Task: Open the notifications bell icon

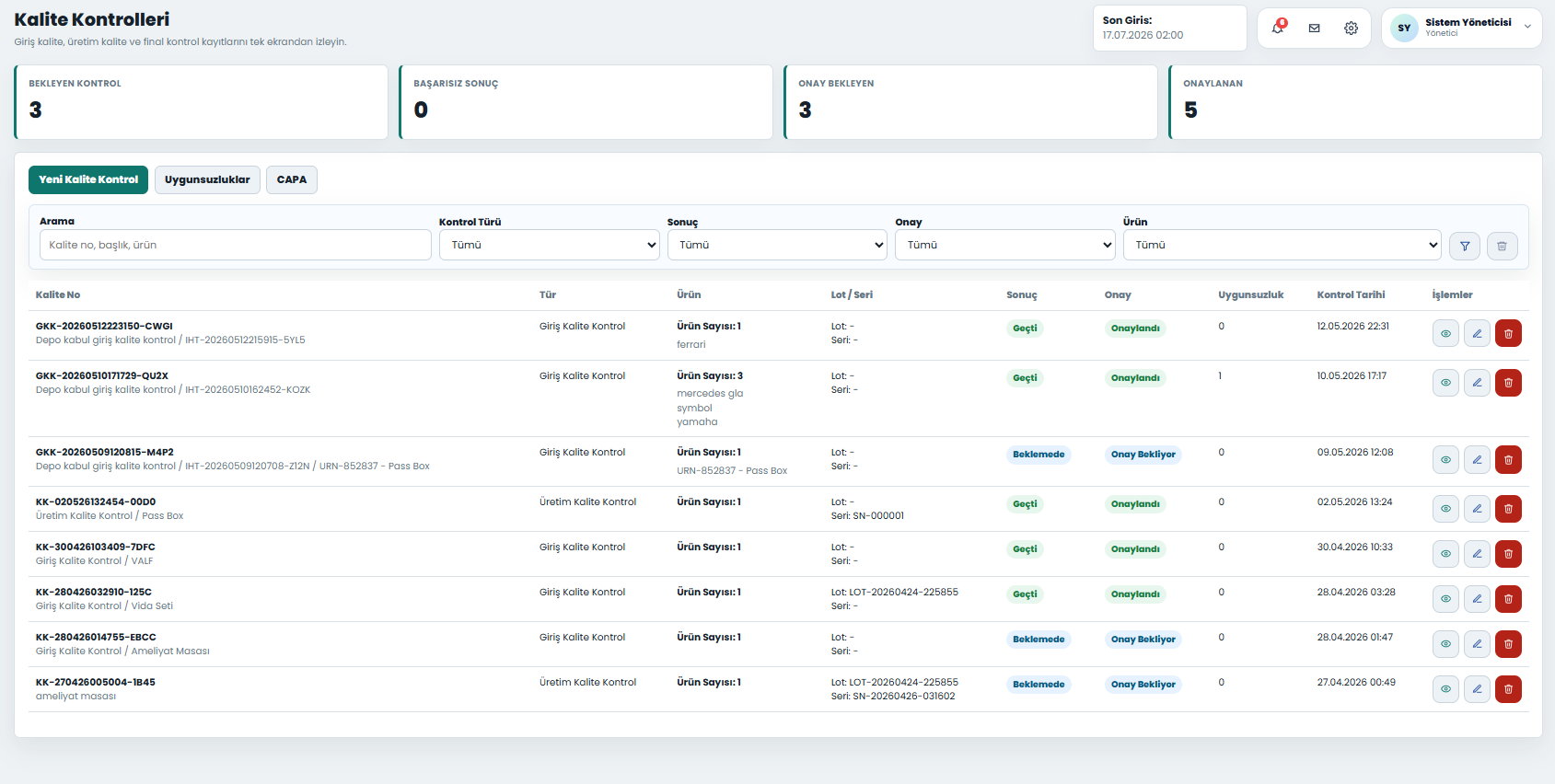Action: [1278, 28]
